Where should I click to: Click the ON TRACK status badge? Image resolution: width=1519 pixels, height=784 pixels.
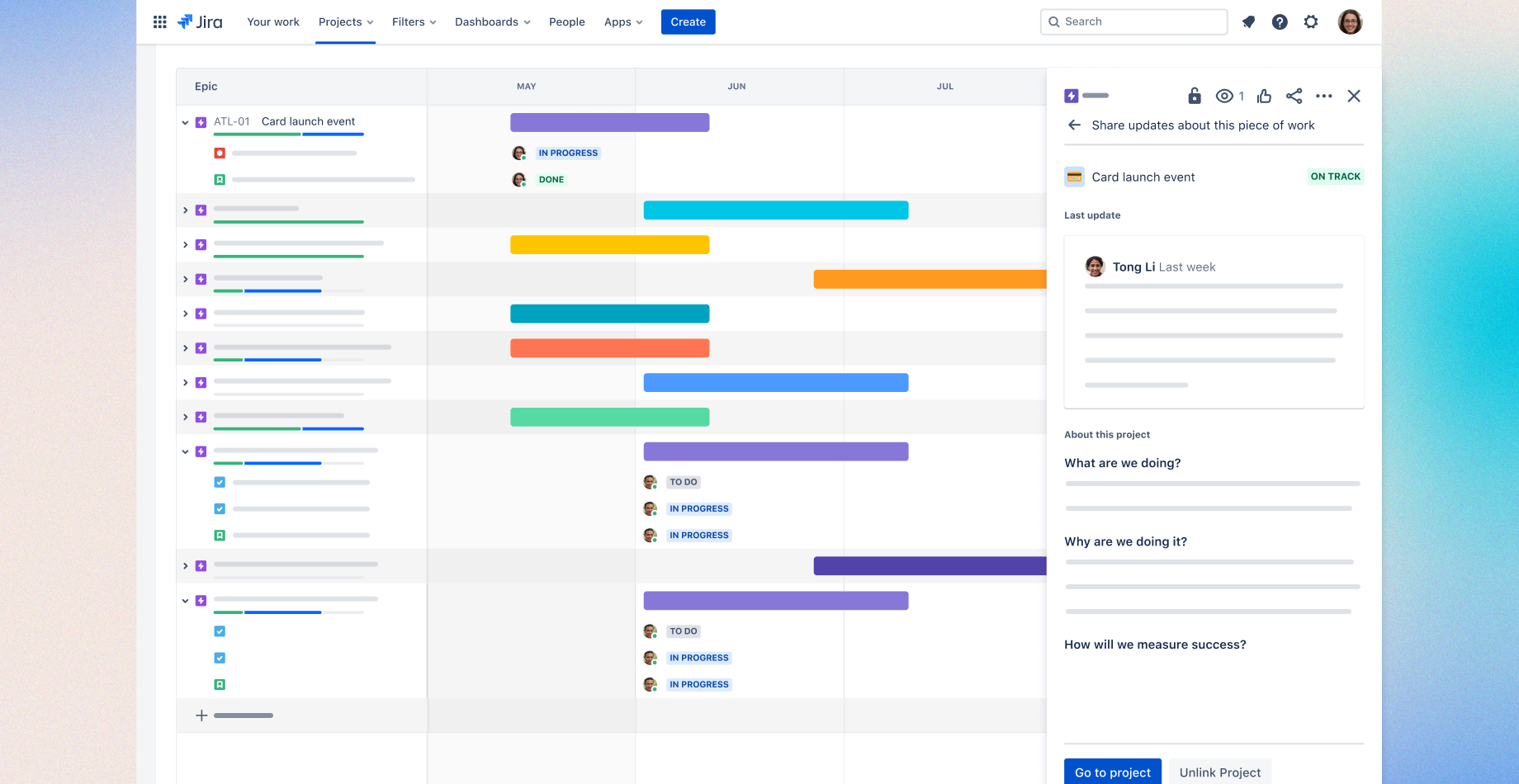(x=1336, y=177)
